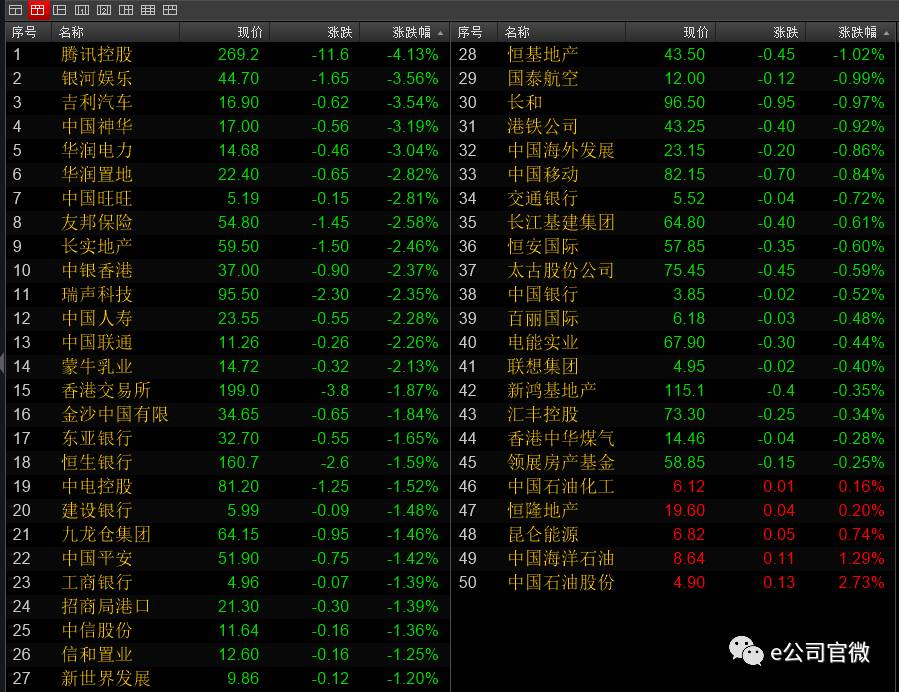The height and width of the screenshot is (692, 899).
Task: Select 华润电力 stock row
Action: coord(228,150)
